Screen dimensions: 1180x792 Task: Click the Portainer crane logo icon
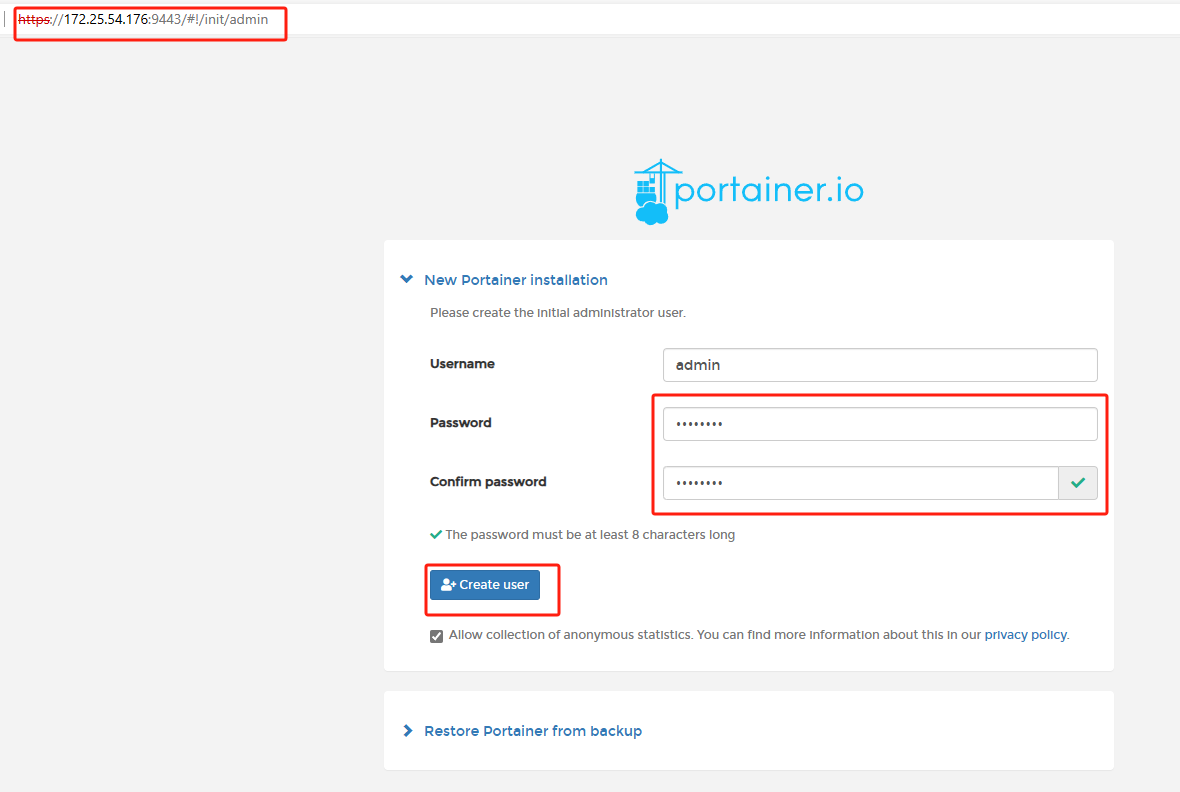(652, 192)
